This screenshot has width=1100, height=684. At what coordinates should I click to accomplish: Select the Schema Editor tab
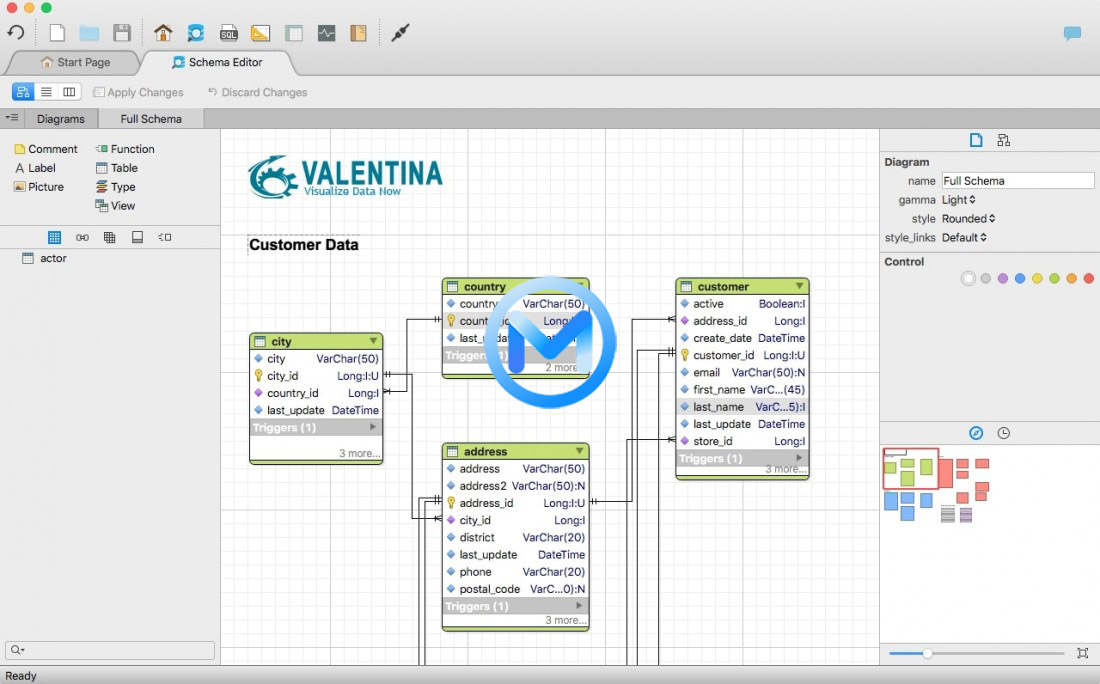tap(217, 62)
